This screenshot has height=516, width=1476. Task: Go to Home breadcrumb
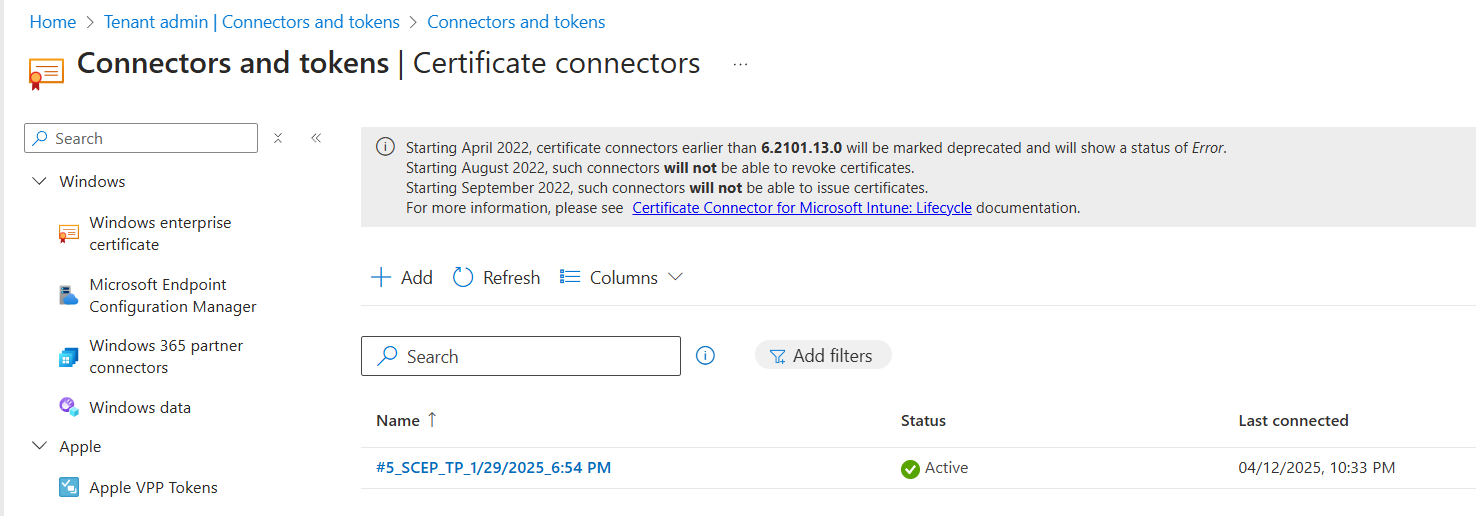point(53,21)
